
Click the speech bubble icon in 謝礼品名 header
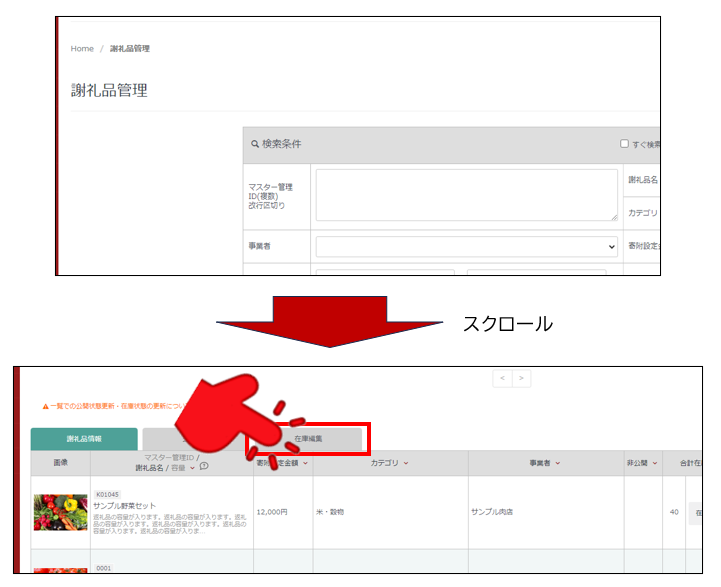204,467
